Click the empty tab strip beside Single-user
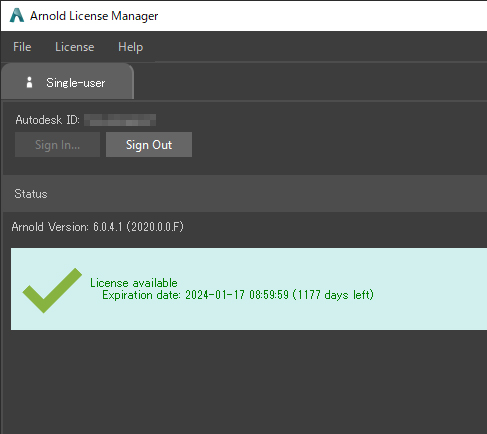487x434 pixels. [310, 81]
